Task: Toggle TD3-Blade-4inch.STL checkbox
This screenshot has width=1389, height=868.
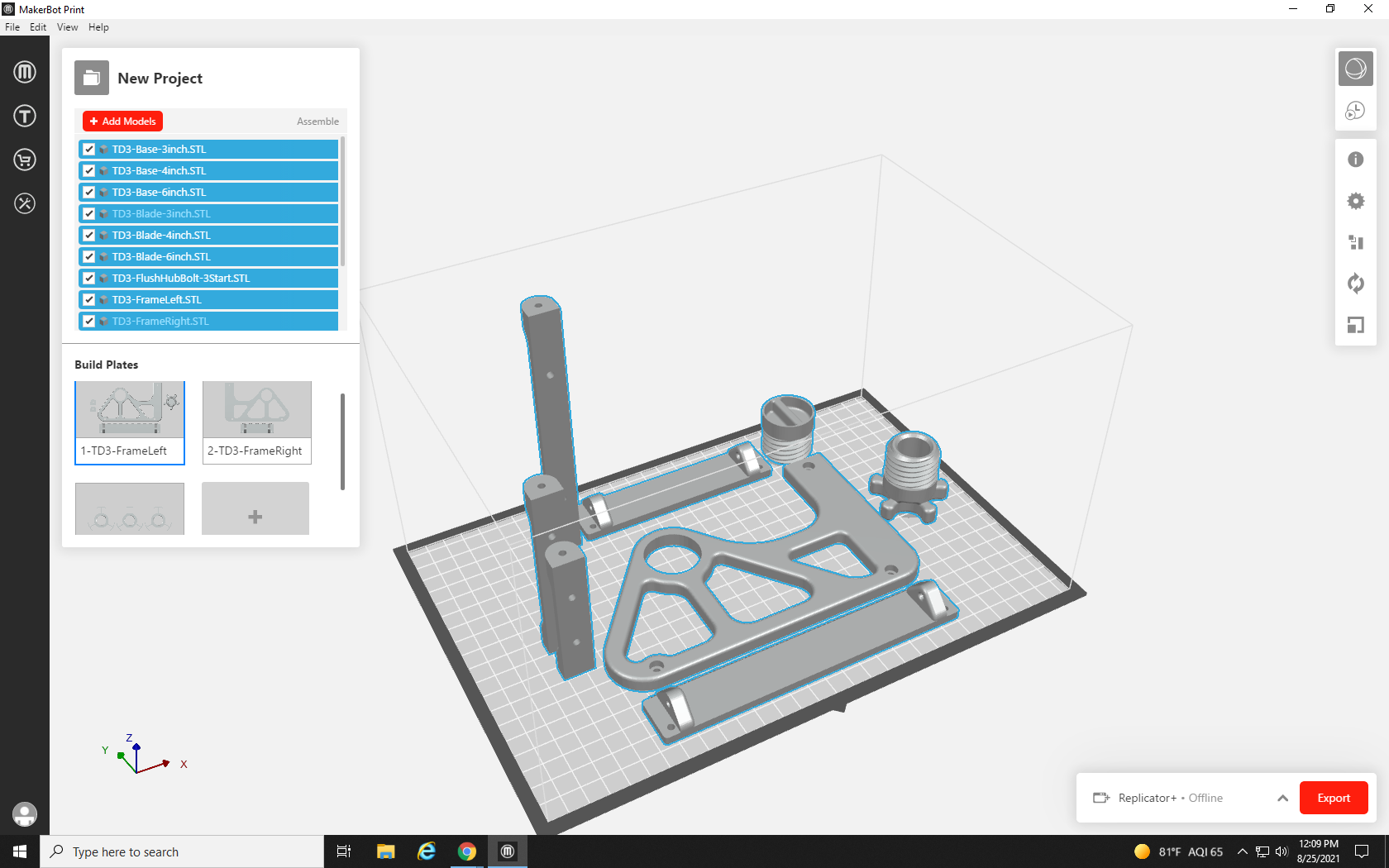Action: [x=89, y=236]
